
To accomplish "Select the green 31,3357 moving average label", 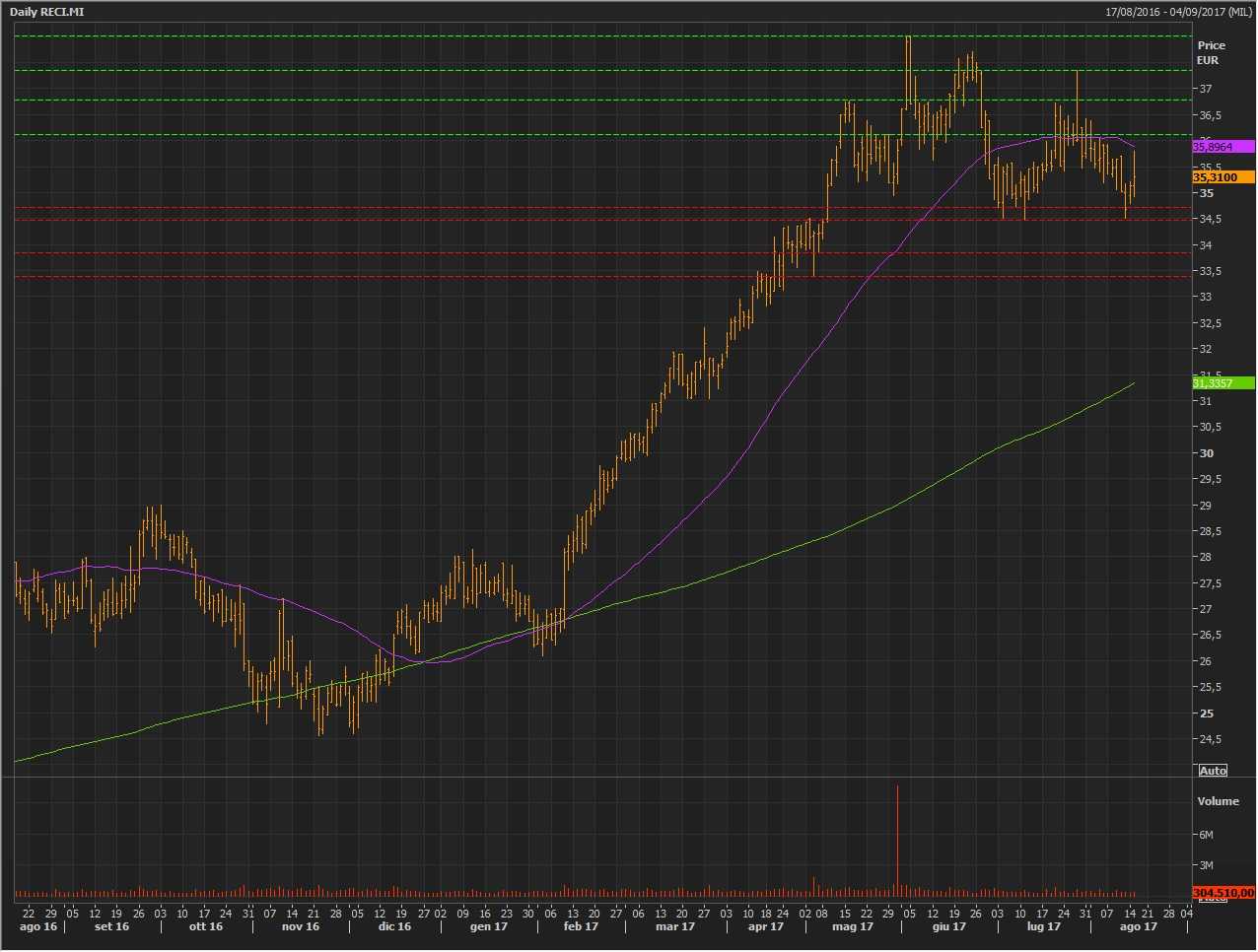I will pos(1223,382).
